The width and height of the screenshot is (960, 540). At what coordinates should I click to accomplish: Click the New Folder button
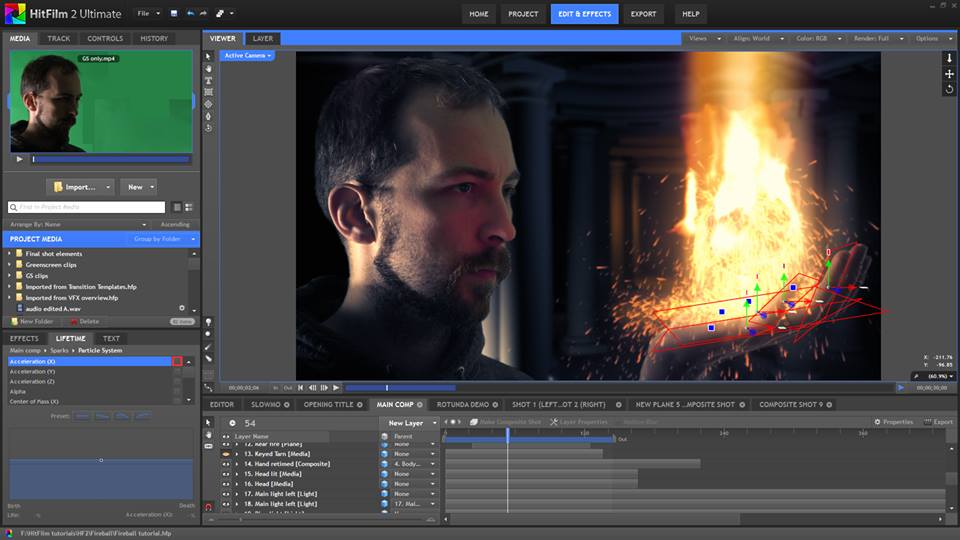pyautogui.click(x=32, y=321)
